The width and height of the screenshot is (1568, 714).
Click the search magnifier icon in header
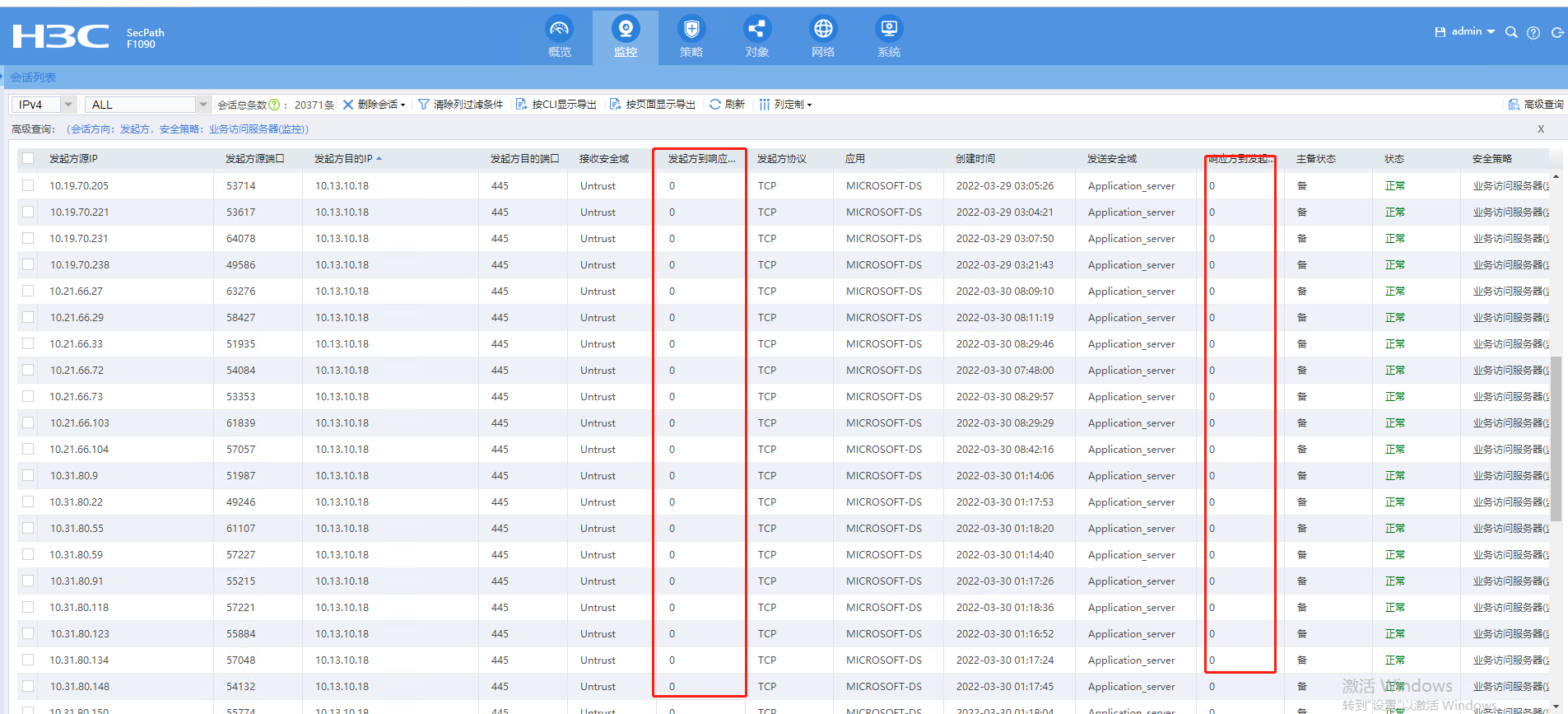point(1511,32)
